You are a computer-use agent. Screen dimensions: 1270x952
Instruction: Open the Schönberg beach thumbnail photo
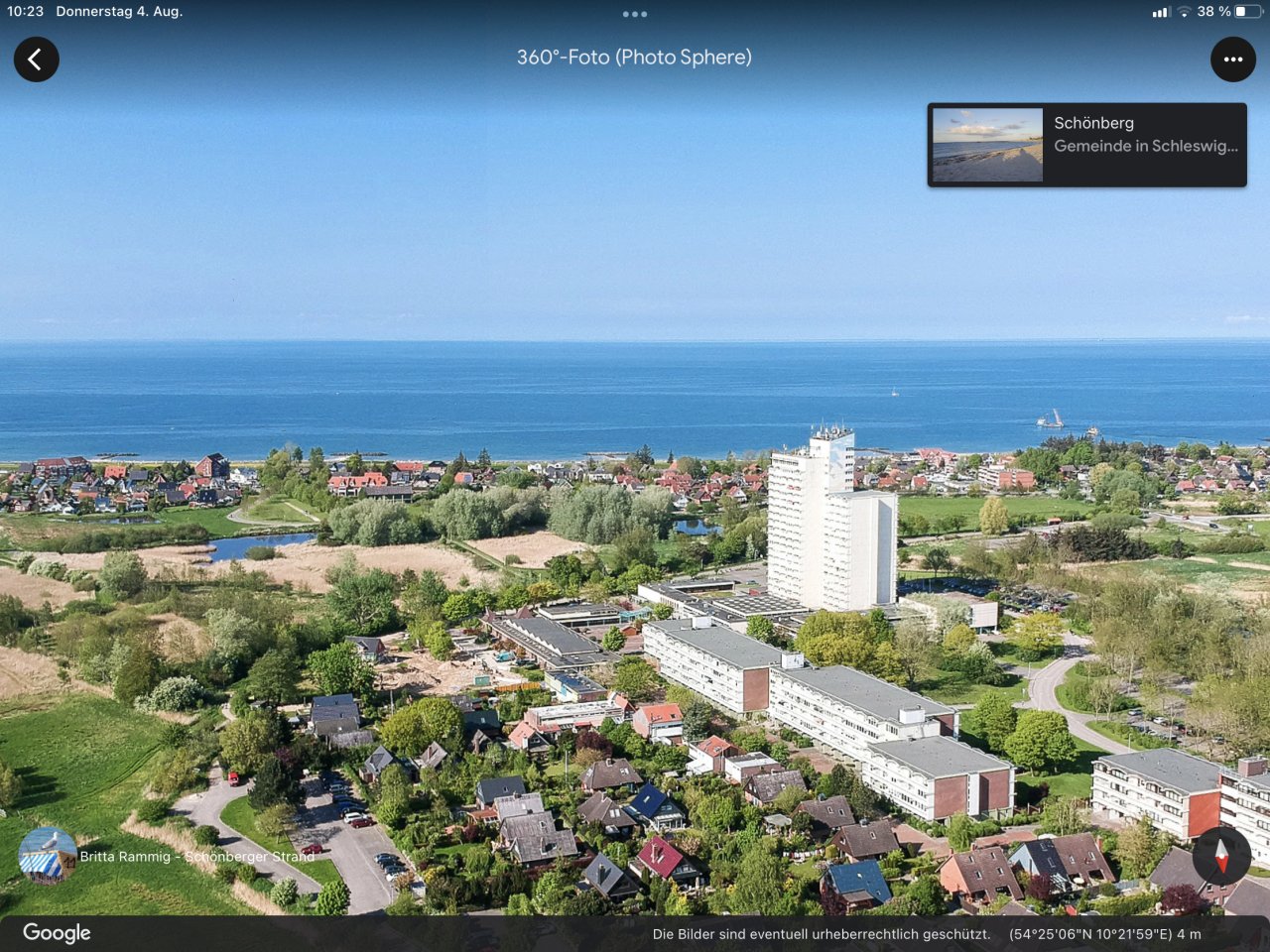point(986,144)
